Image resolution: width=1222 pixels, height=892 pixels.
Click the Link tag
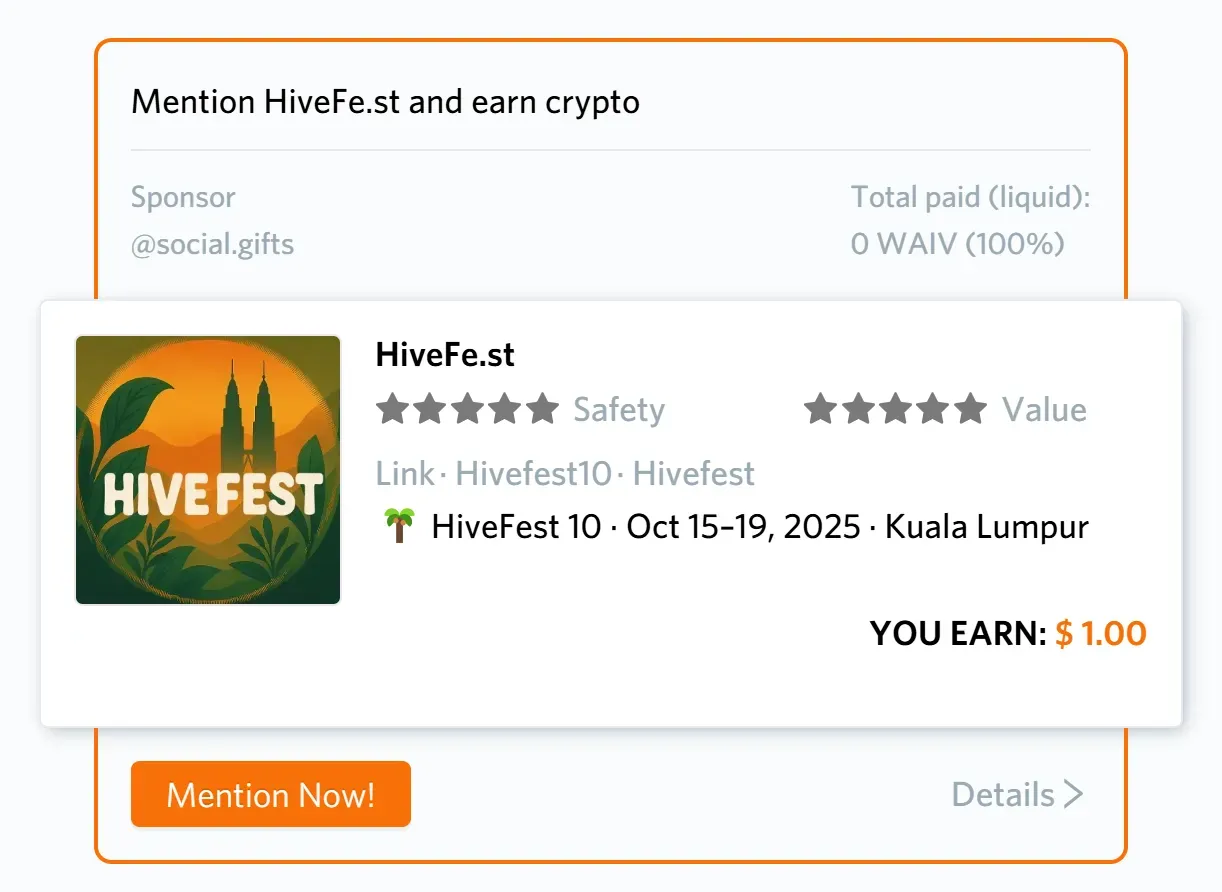point(405,473)
